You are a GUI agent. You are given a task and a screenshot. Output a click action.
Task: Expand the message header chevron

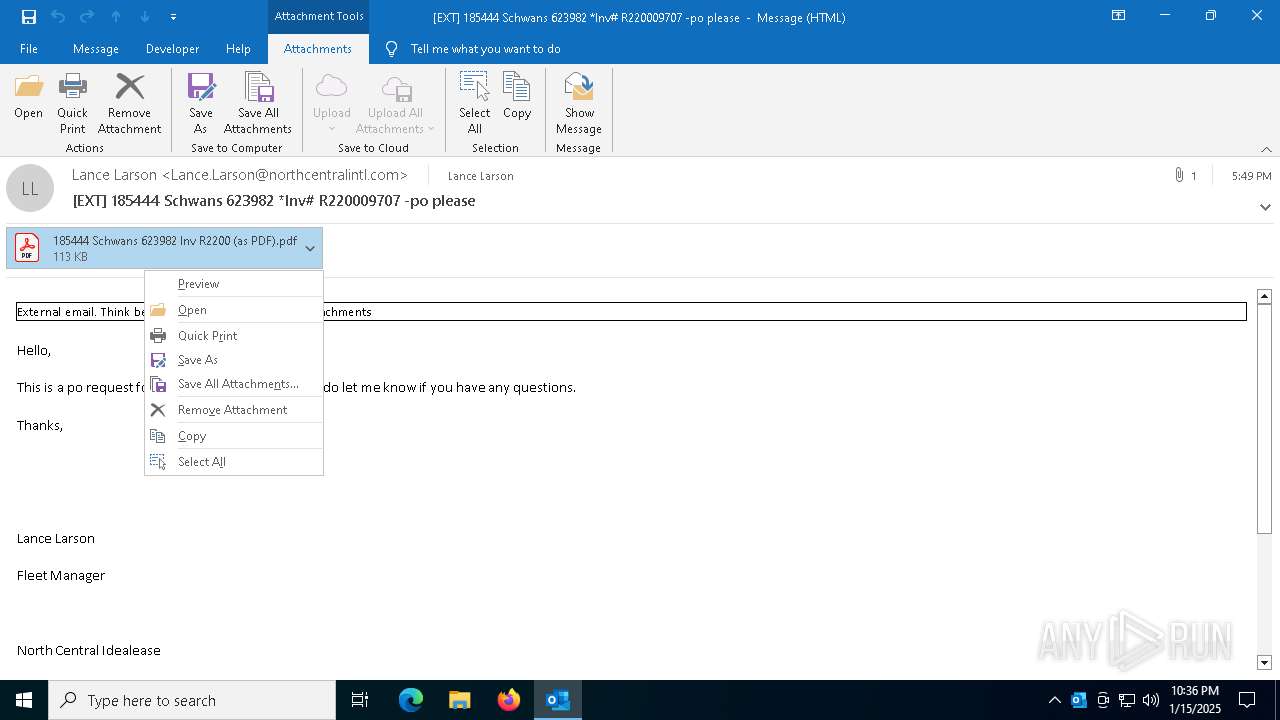(1265, 207)
